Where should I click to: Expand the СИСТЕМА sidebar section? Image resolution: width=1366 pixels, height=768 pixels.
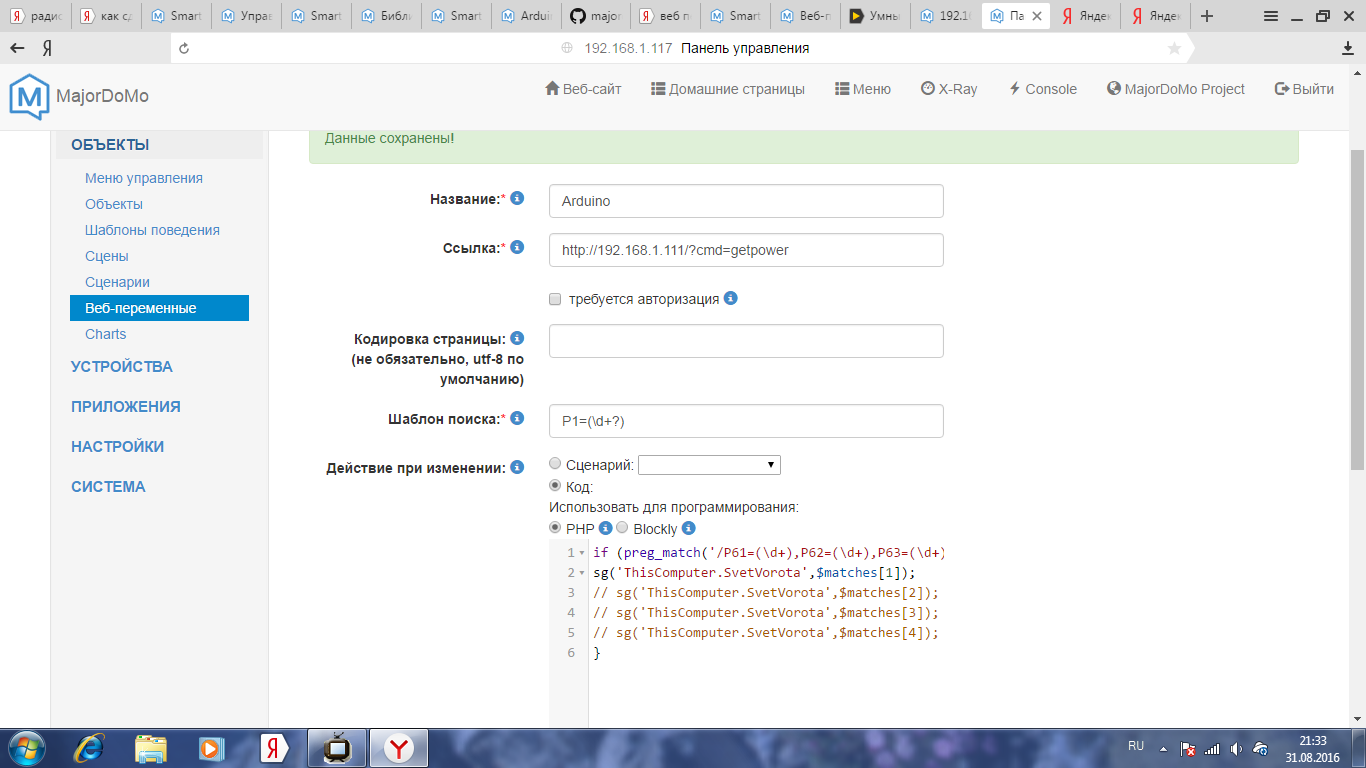(x=108, y=487)
